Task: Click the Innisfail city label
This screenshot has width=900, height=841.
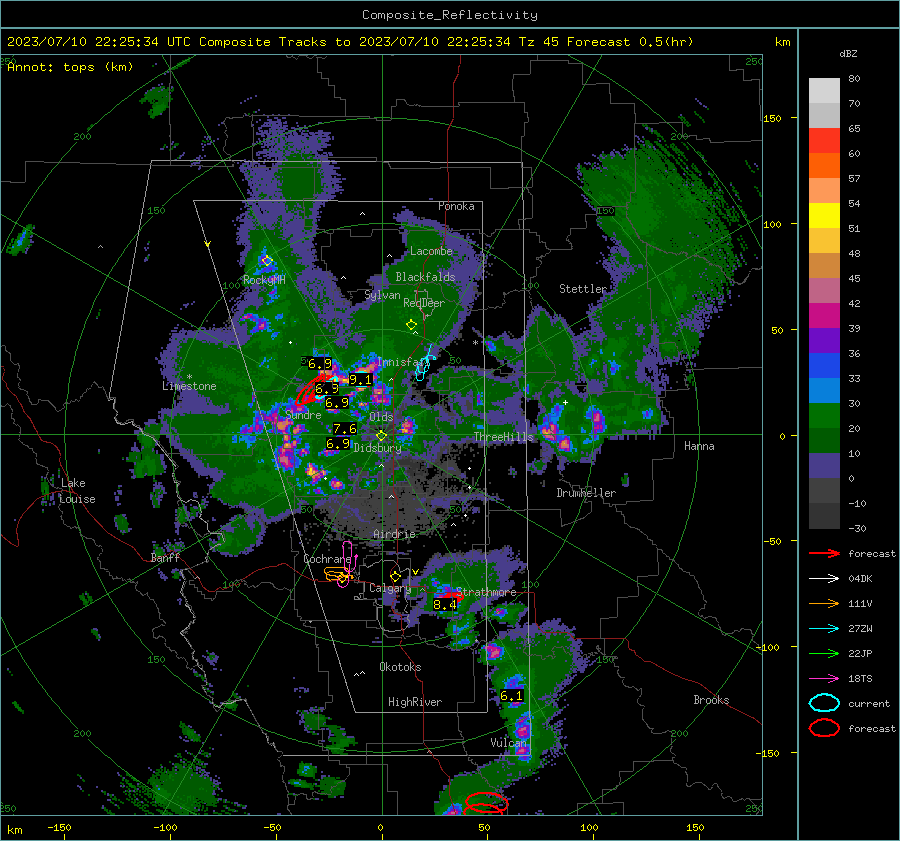Action: click(x=401, y=362)
